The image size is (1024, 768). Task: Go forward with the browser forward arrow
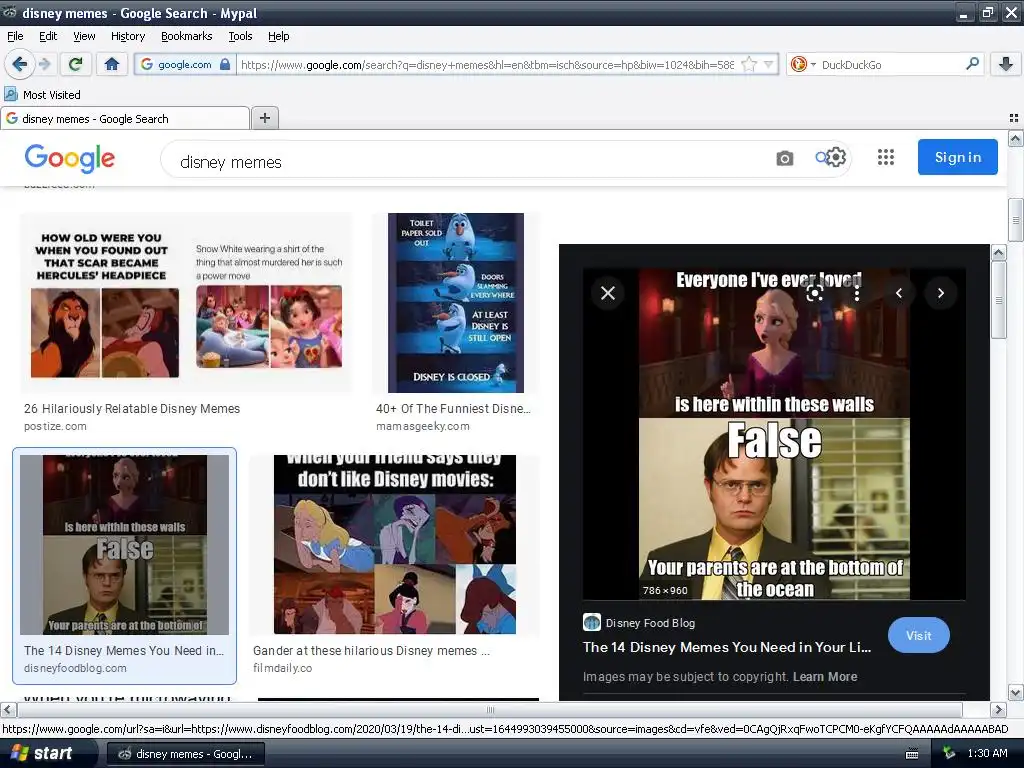[x=44, y=64]
